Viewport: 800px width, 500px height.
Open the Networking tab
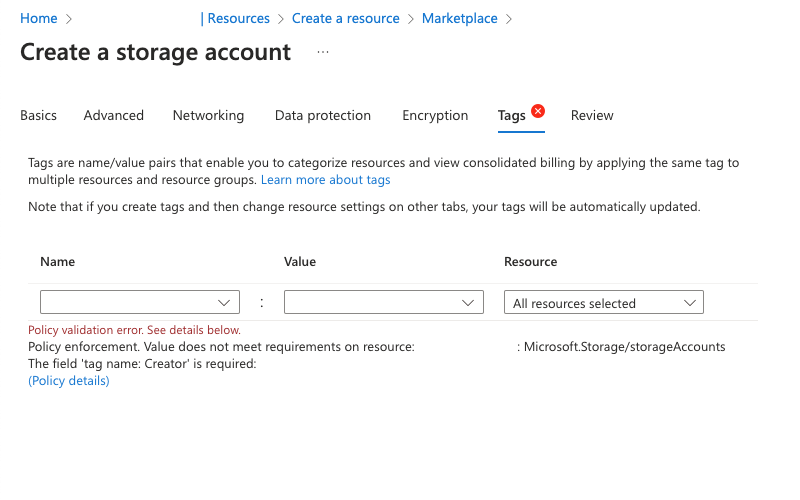208,115
